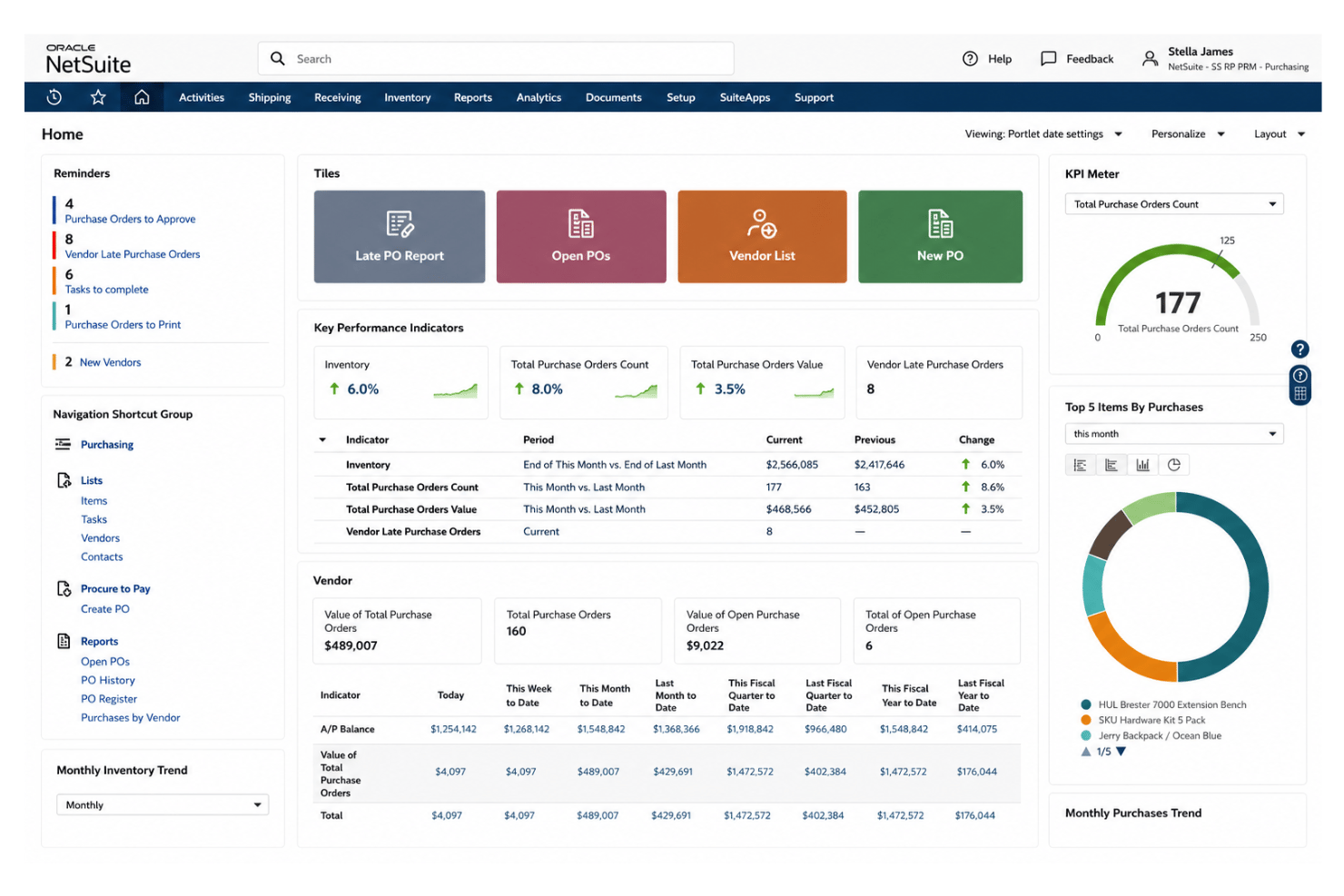Collapse the Indicator table disclosure triangle

tap(322, 439)
